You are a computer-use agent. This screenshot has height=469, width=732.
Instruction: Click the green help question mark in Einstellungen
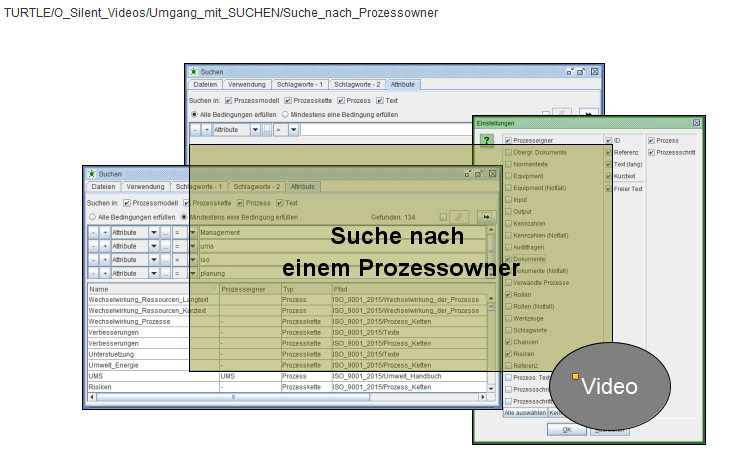click(x=486, y=140)
